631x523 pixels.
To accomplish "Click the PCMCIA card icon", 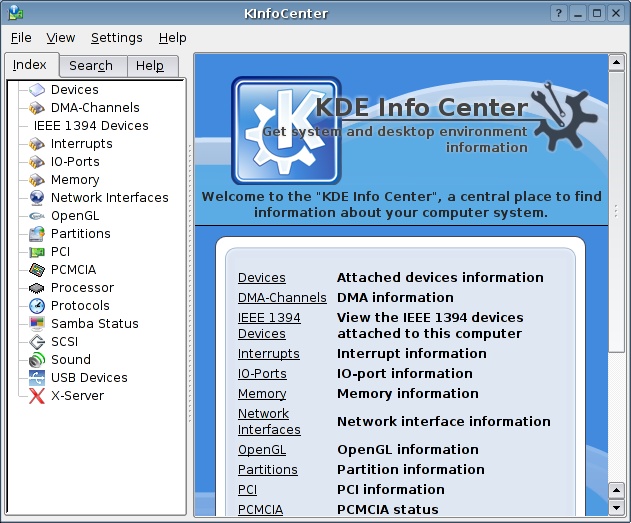I will pyautogui.click(x=37, y=270).
